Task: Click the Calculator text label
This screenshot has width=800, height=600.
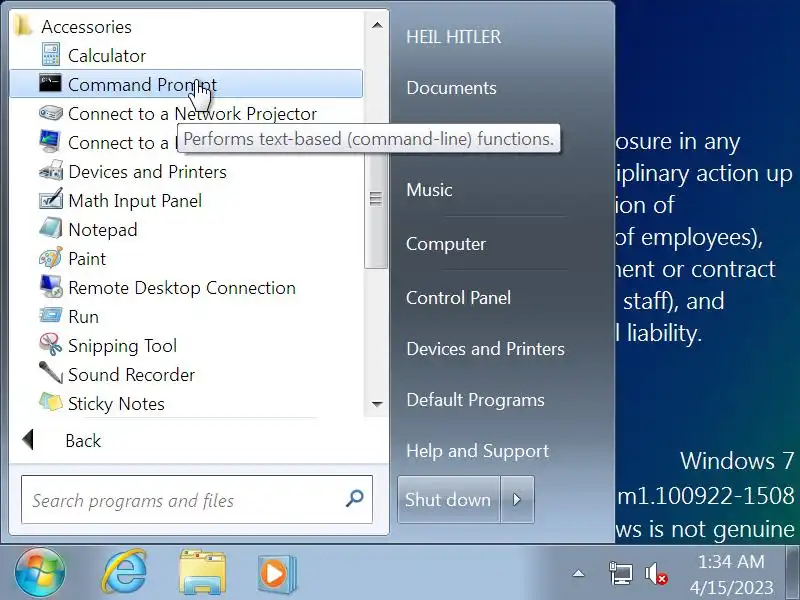Action: 107,56
